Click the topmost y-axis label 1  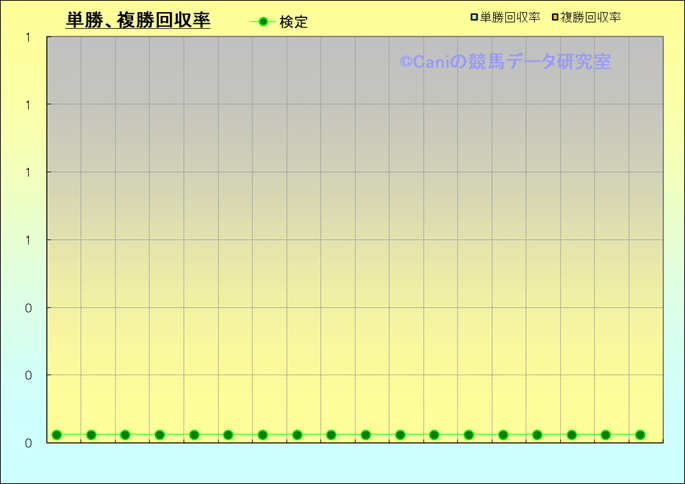coord(28,38)
